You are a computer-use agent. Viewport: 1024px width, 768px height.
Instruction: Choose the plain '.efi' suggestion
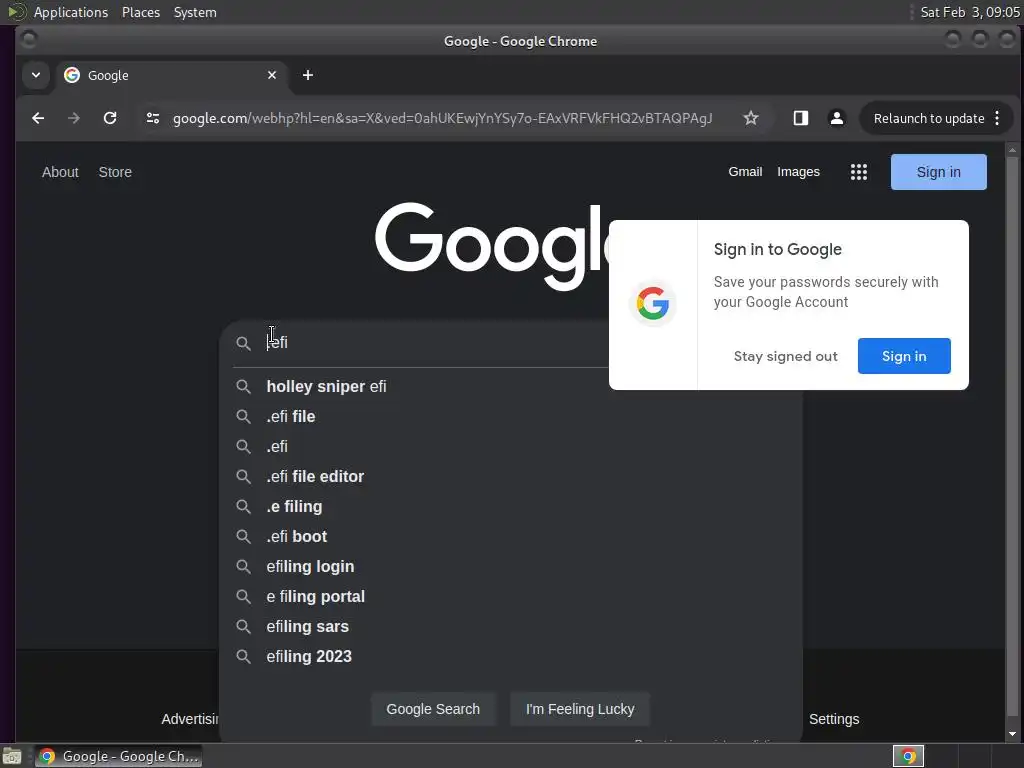[x=511, y=447]
